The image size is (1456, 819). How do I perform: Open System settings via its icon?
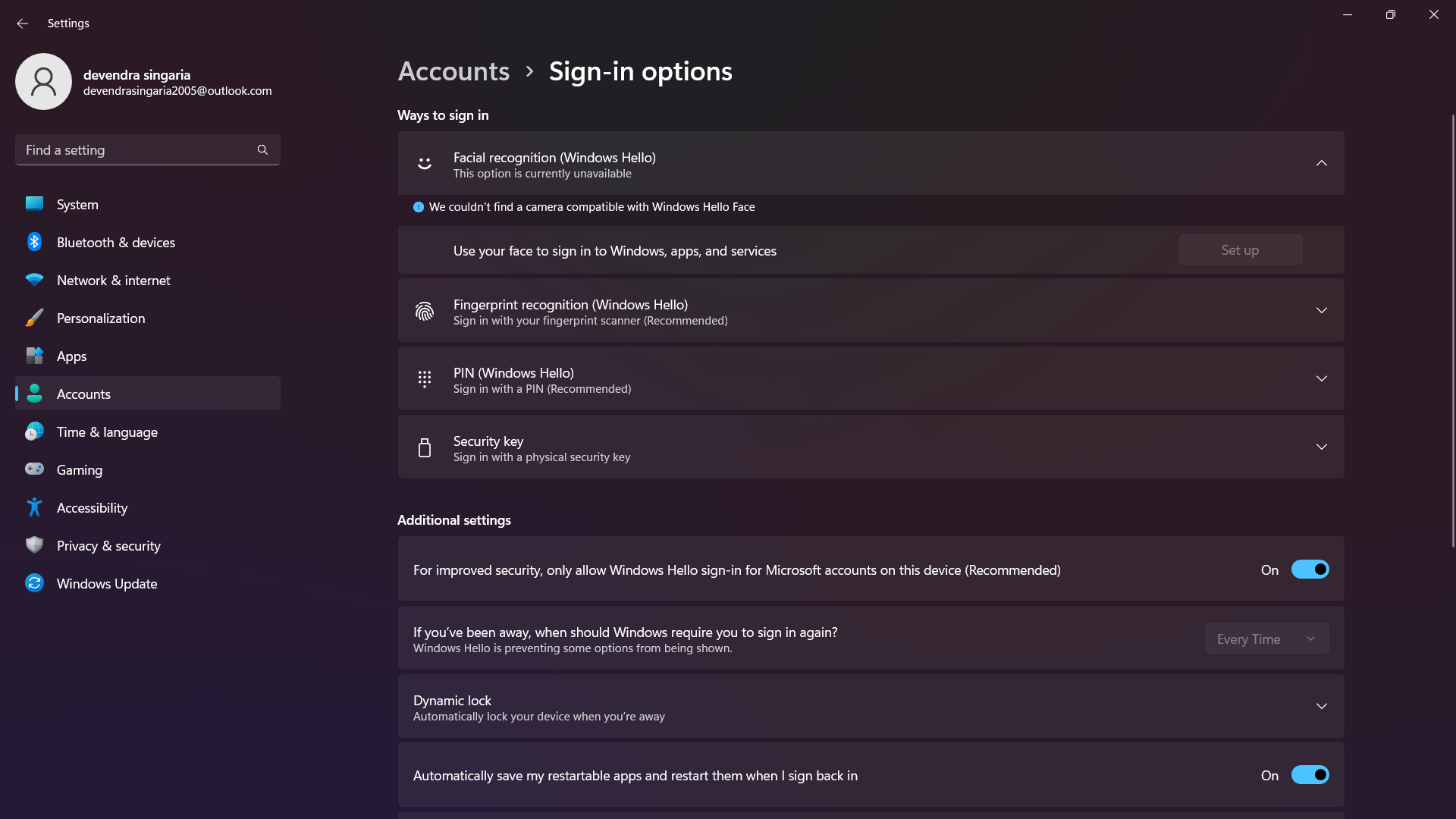tap(35, 204)
